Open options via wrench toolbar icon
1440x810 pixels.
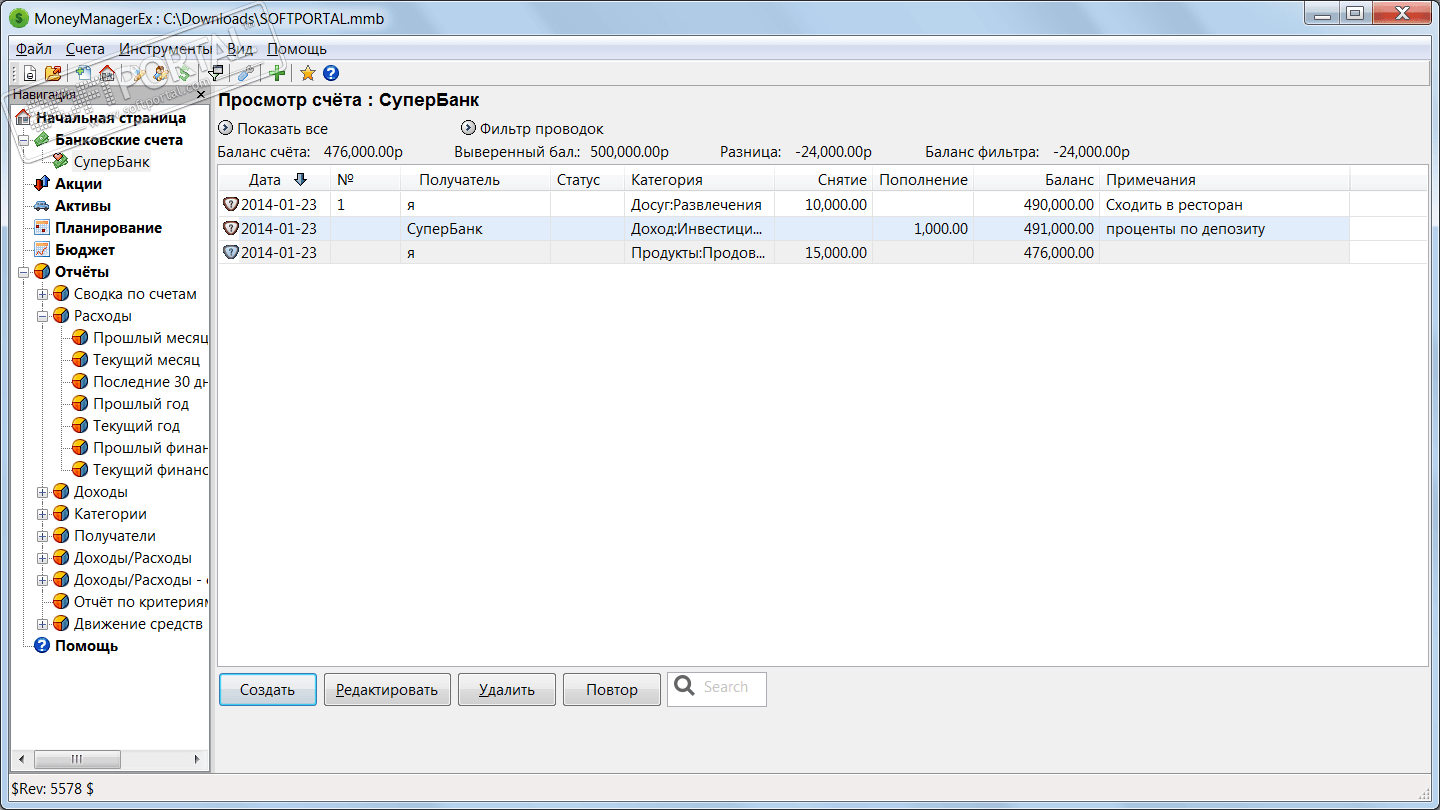click(x=246, y=73)
